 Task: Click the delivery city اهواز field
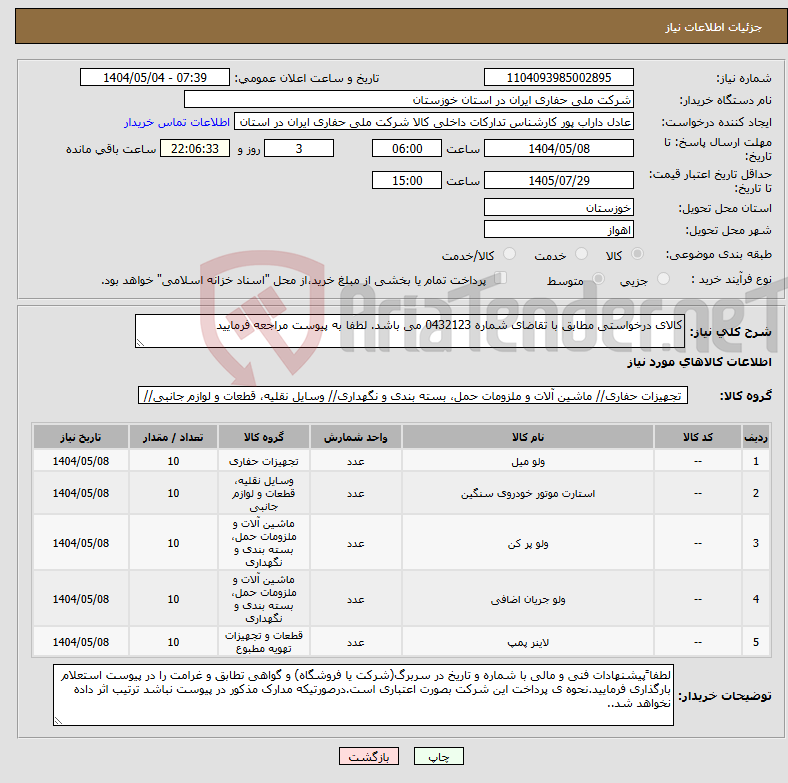click(558, 230)
